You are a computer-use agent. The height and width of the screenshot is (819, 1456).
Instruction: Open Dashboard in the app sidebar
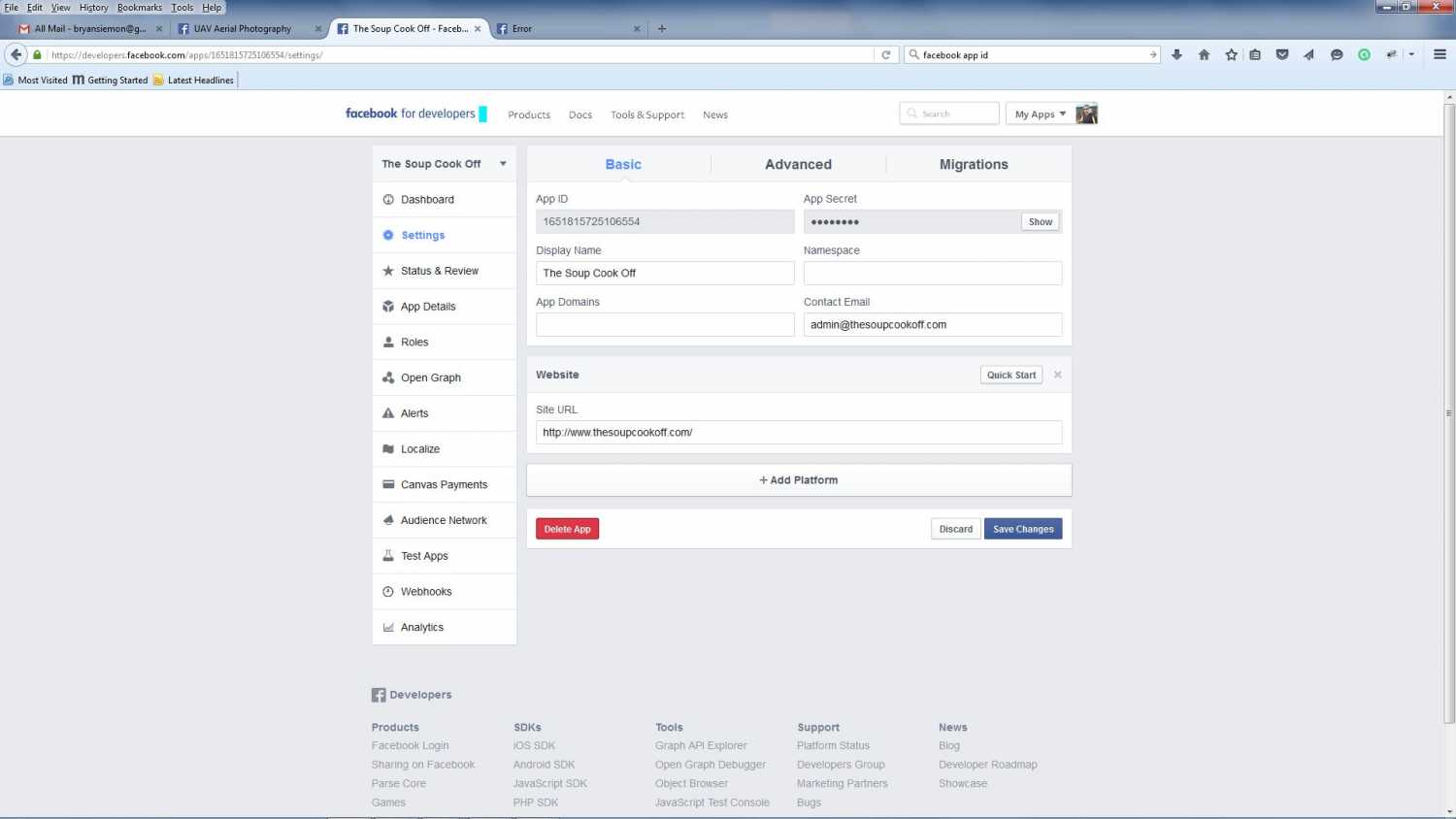tap(445, 199)
